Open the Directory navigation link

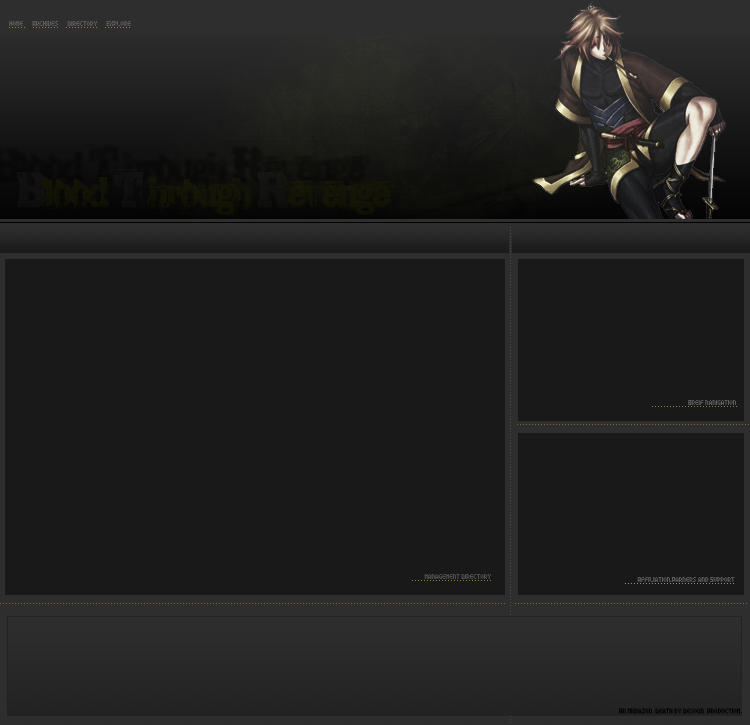pos(82,23)
